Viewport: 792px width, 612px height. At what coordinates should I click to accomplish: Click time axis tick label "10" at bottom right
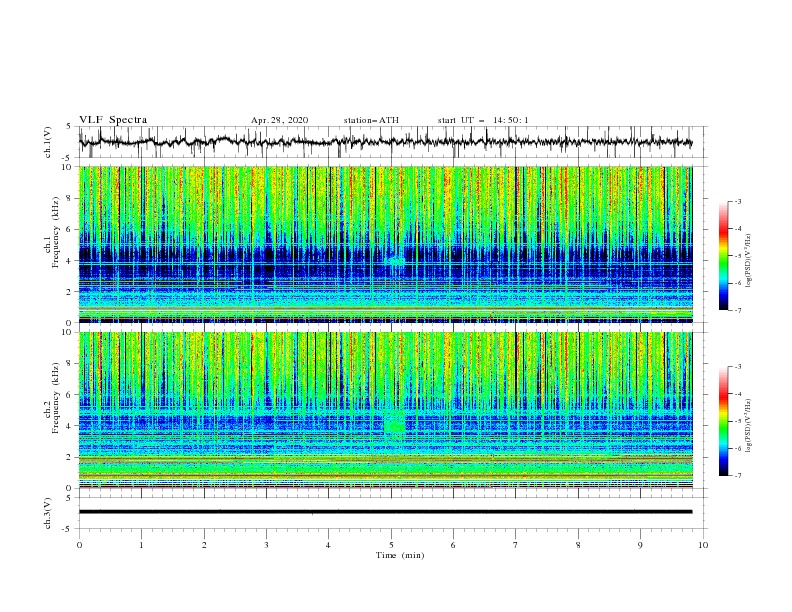tap(703, 545)
